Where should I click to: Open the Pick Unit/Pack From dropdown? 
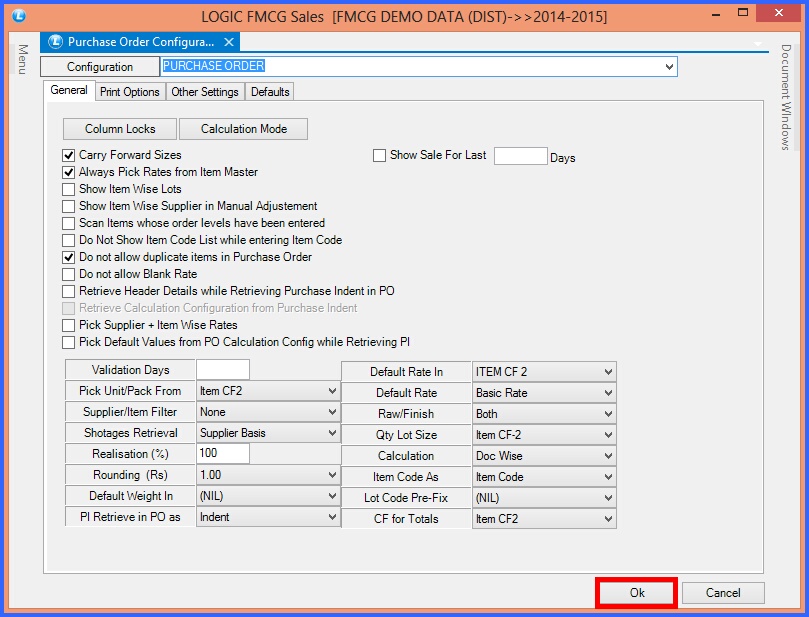pyautogui.click(x=332, y=391)
